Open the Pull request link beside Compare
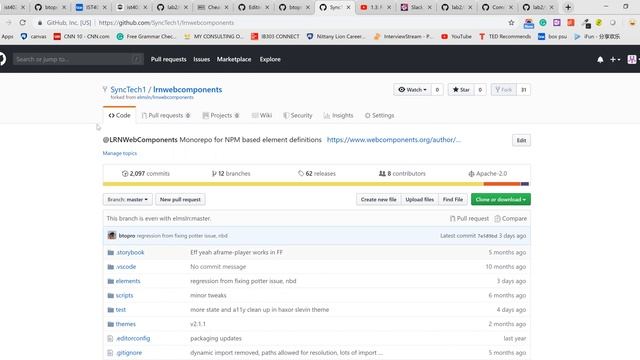This screenshot has width=640, height=360. click(x=469, y=219)
